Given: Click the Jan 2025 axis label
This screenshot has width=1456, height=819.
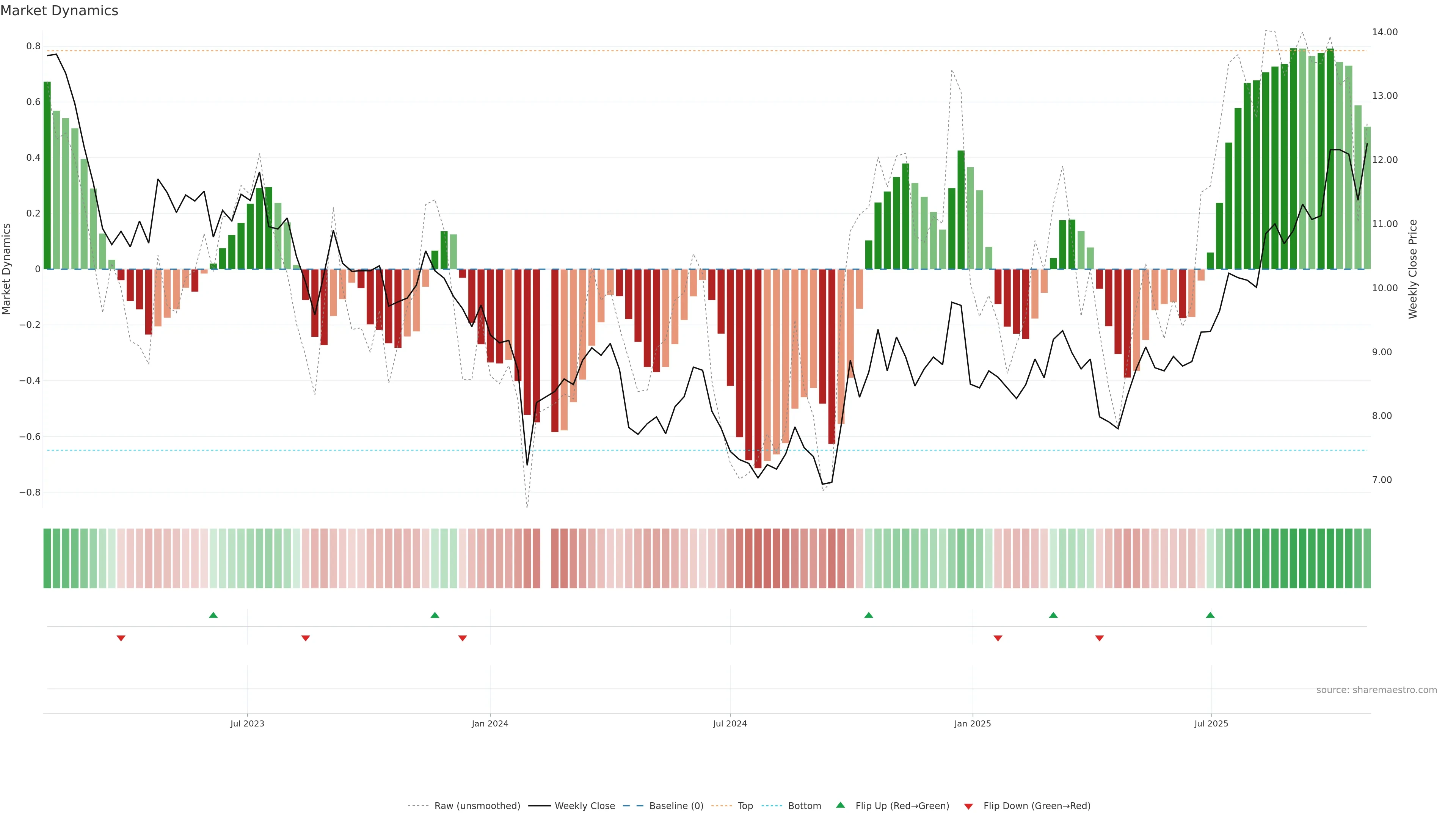Looking at the screenshot, I should pyautogui.click(x=972, y=723).
